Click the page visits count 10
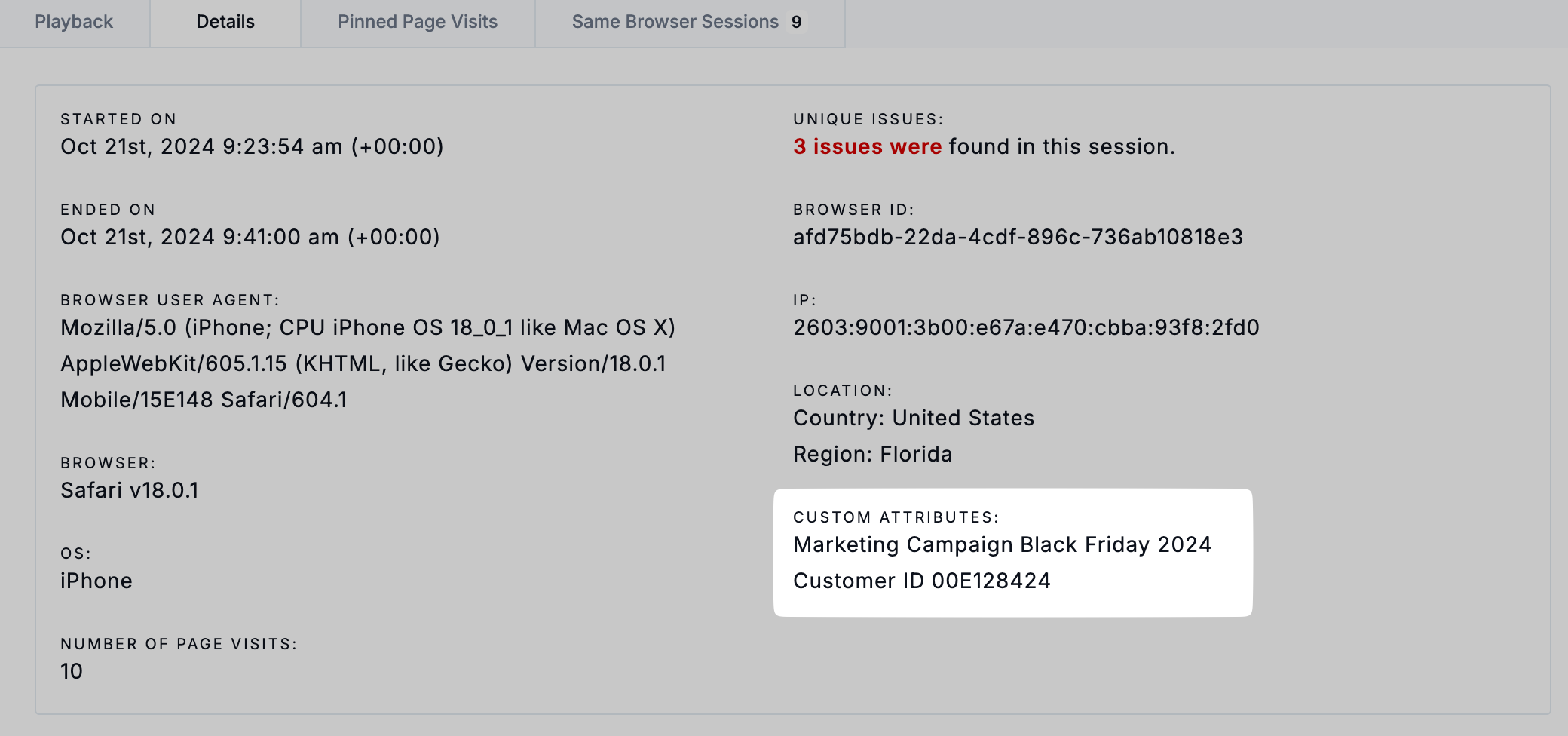The image size is (1568, 736). coord(72,671)
